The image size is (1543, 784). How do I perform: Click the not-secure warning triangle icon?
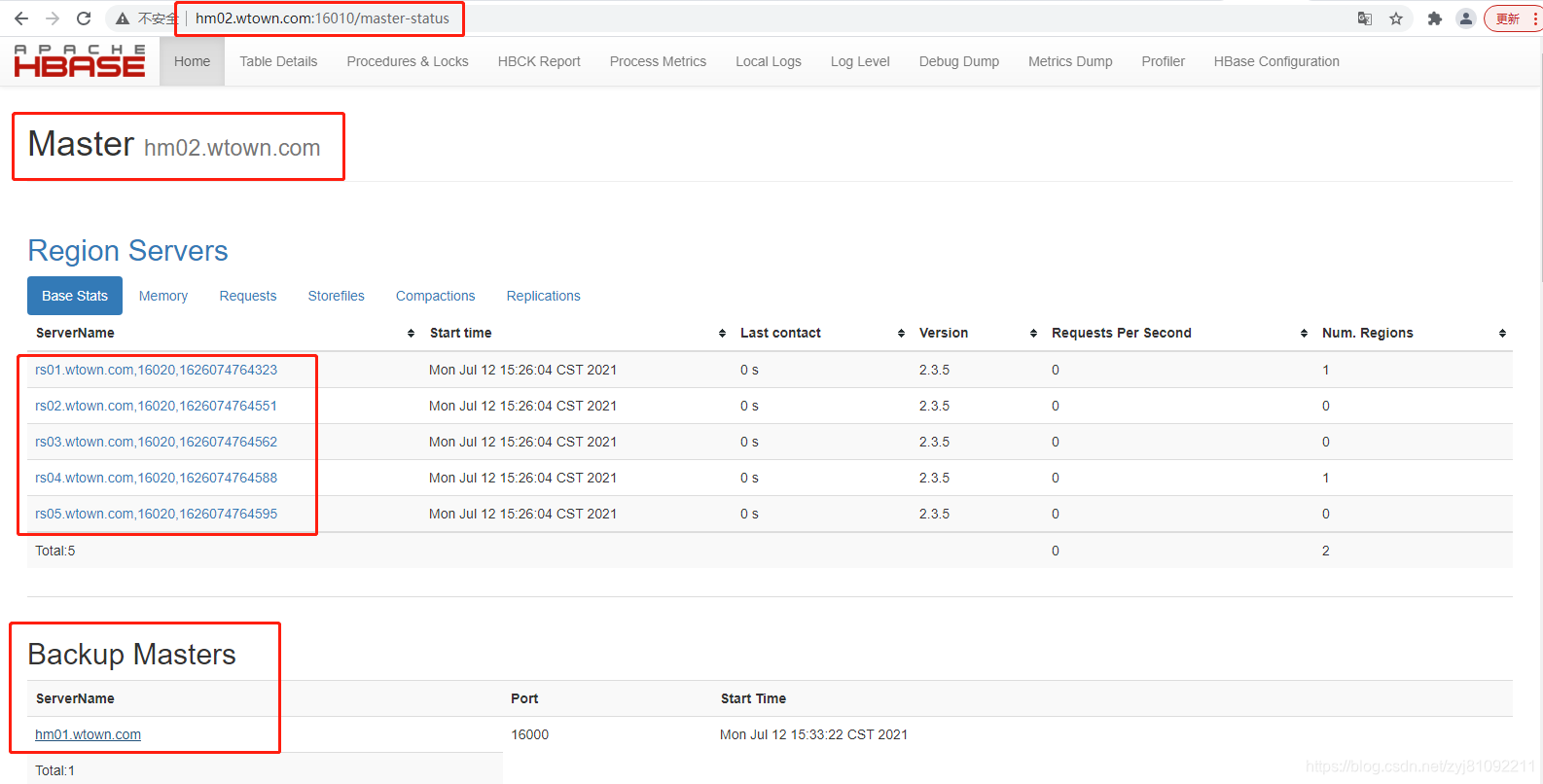[123, 18]
